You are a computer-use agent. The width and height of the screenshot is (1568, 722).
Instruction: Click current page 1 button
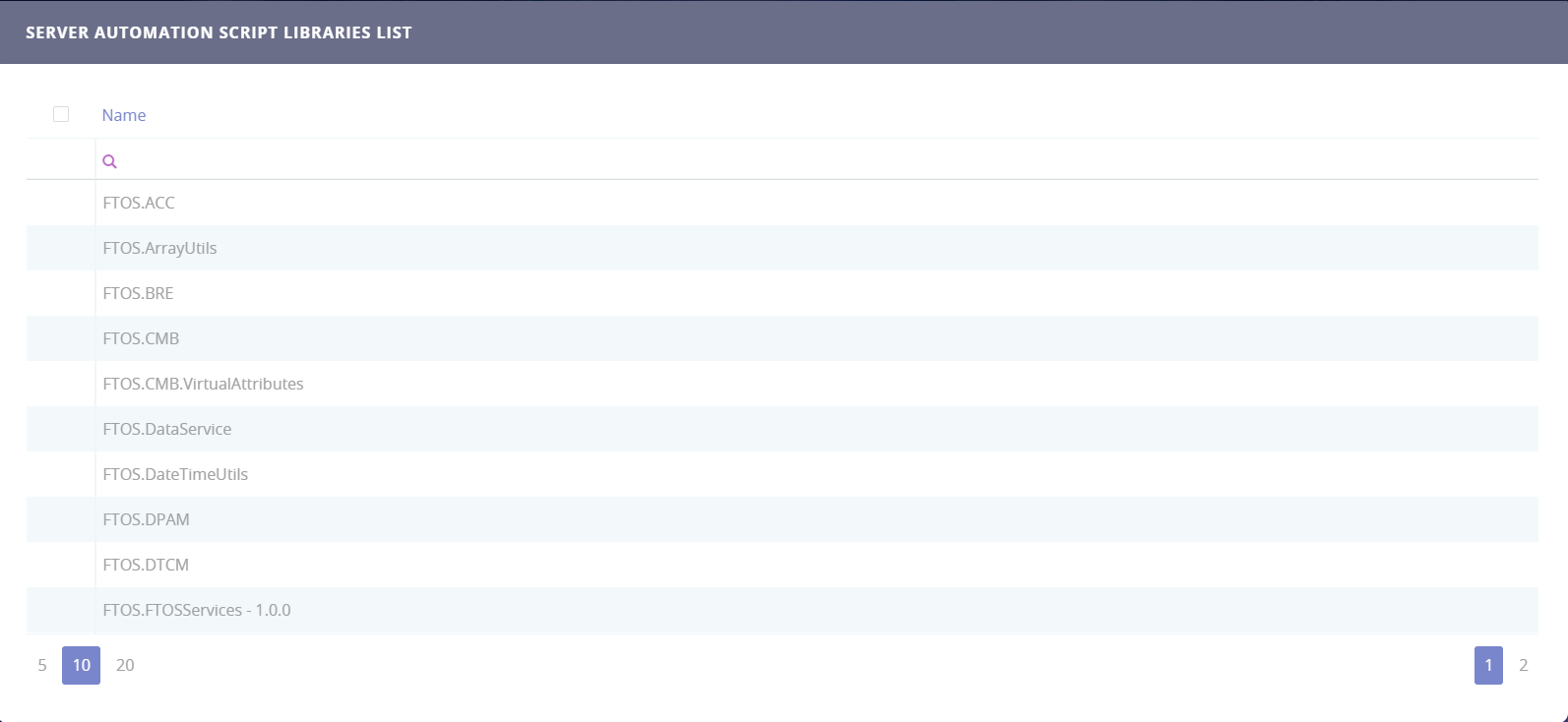(1488, 665)
